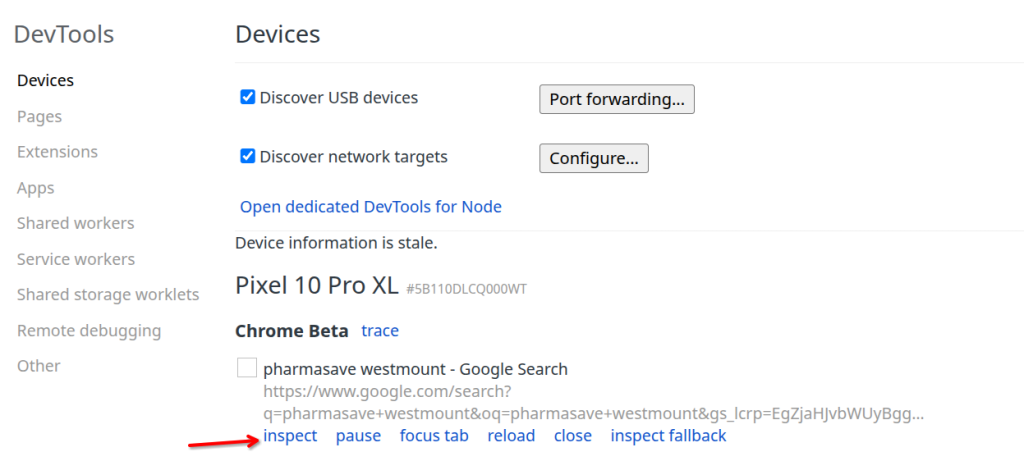Viewport: 1024px width, 461px height.
Task: Click the inspect fallback link
Action: [x=668, y=436]
